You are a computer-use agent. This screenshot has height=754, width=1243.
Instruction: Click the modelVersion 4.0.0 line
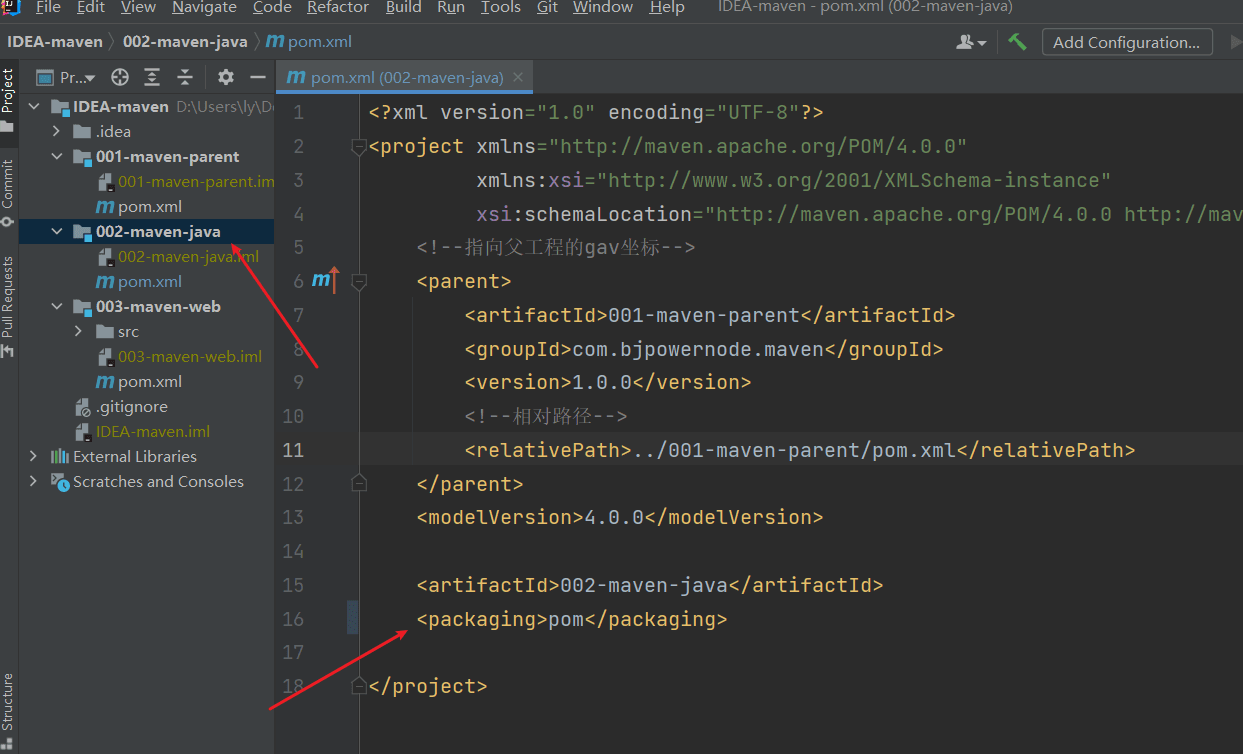point(620,517)
